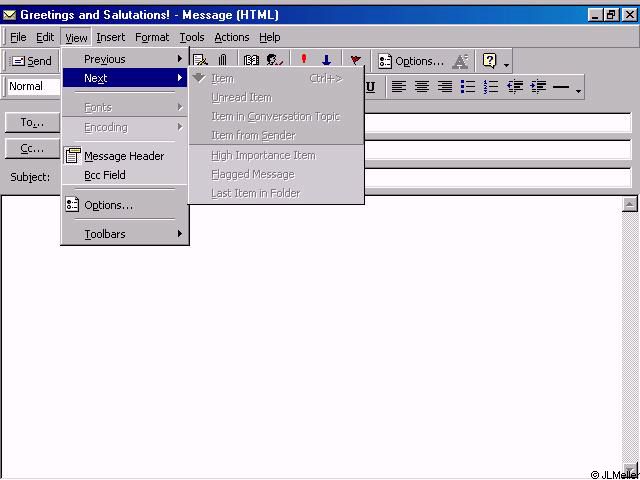The image size is (640, 480).
Task: Click the Check Names icon
Action: [x=275, y=61]
